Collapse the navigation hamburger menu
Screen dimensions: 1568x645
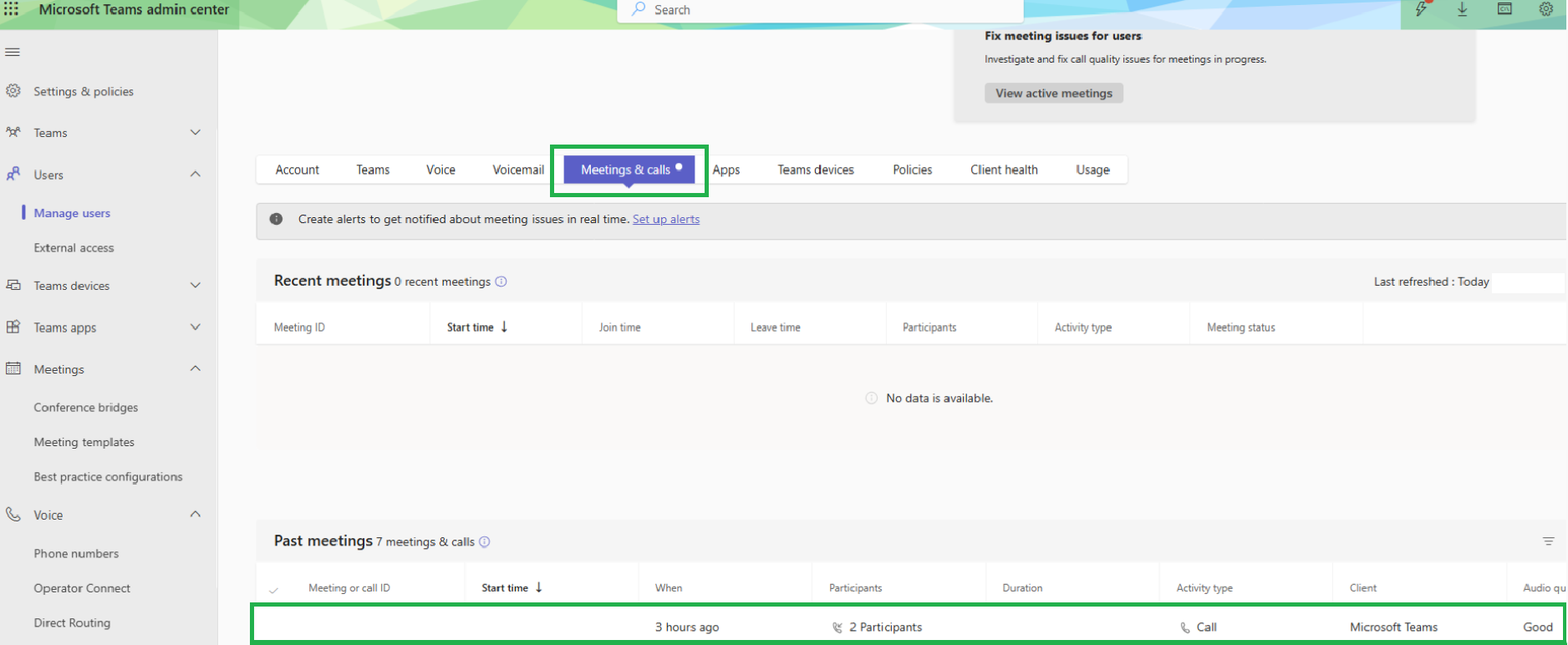pos(13,52)
